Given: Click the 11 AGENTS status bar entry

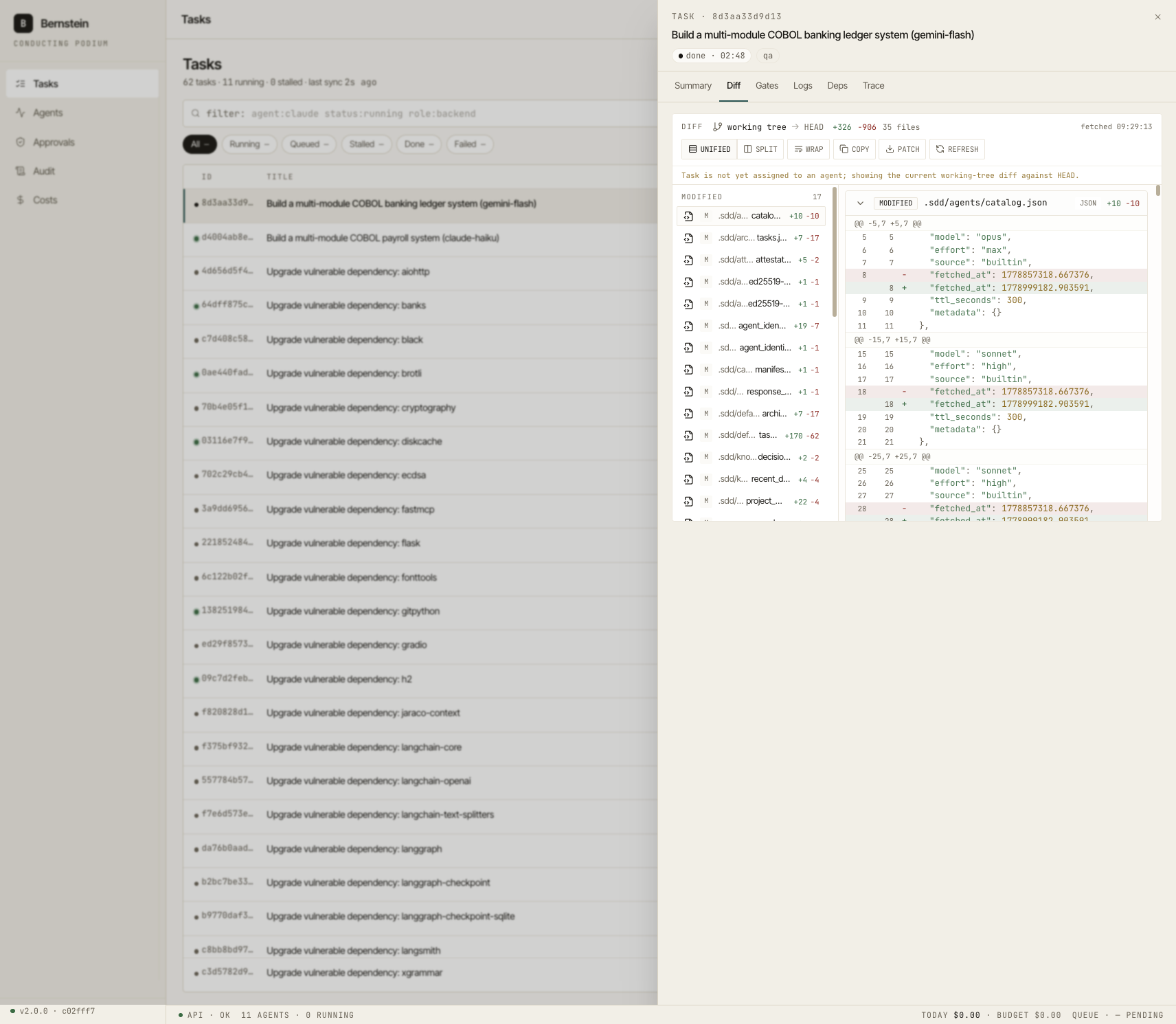Looking at the screenshot, I should point(265,1015).
